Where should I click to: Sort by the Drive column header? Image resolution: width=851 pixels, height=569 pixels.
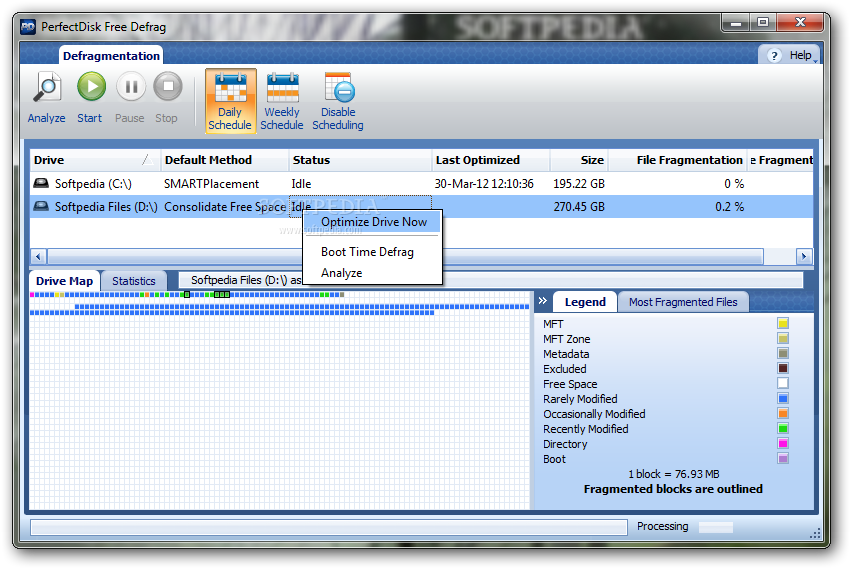click(x=95, y=160)
